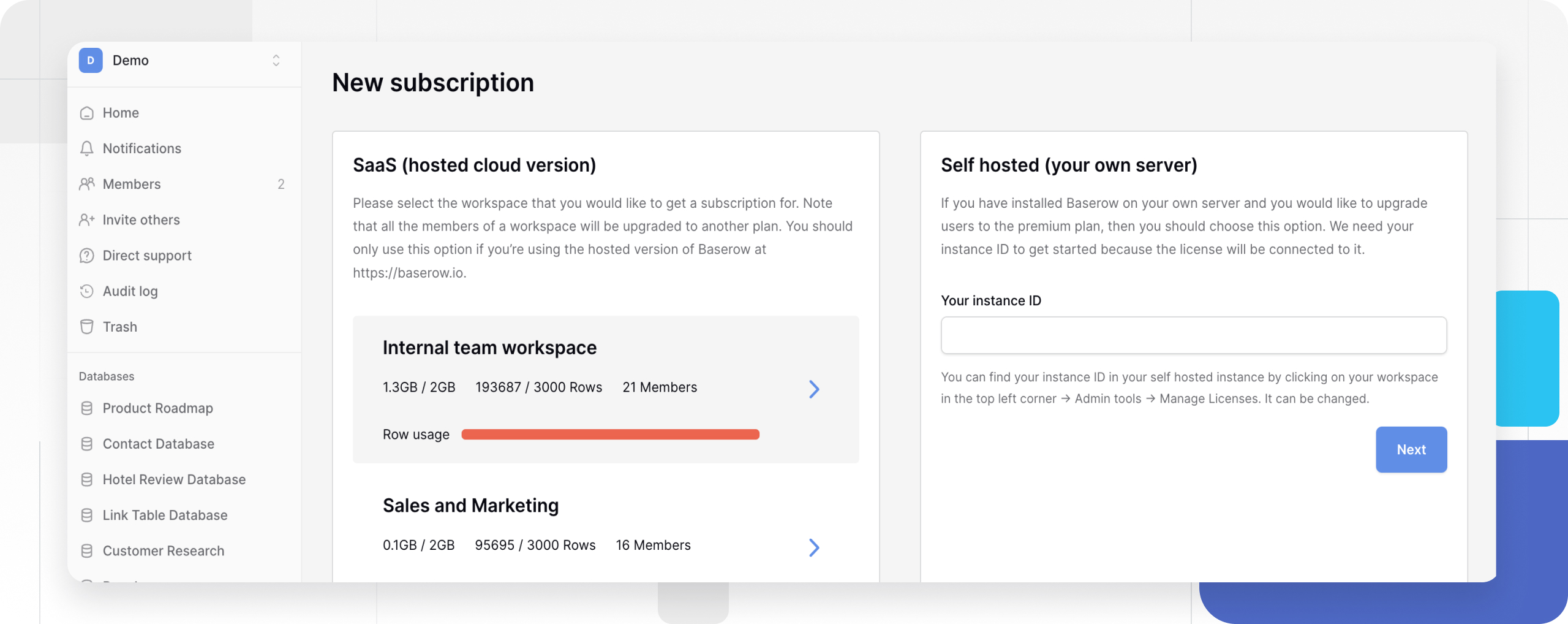Click the Home house icon in sidebar
1568x624 pixels.
(x=87, y=113)
